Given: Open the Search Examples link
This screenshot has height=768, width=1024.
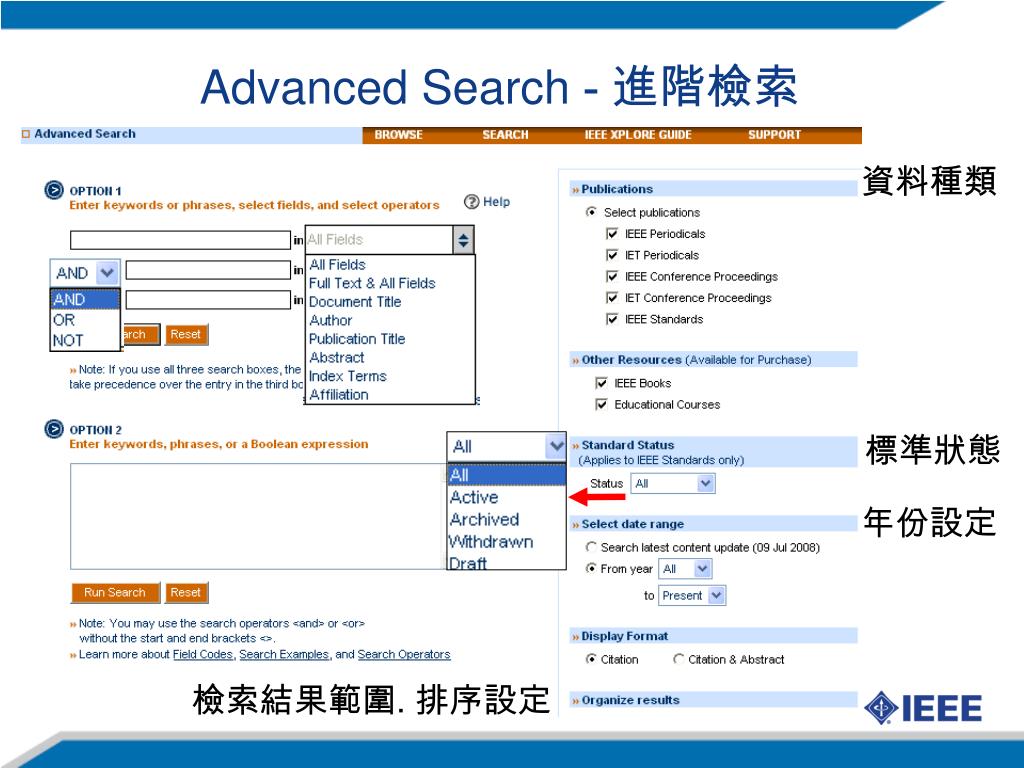Looking at the screenshot, I should tap(284, 654).
